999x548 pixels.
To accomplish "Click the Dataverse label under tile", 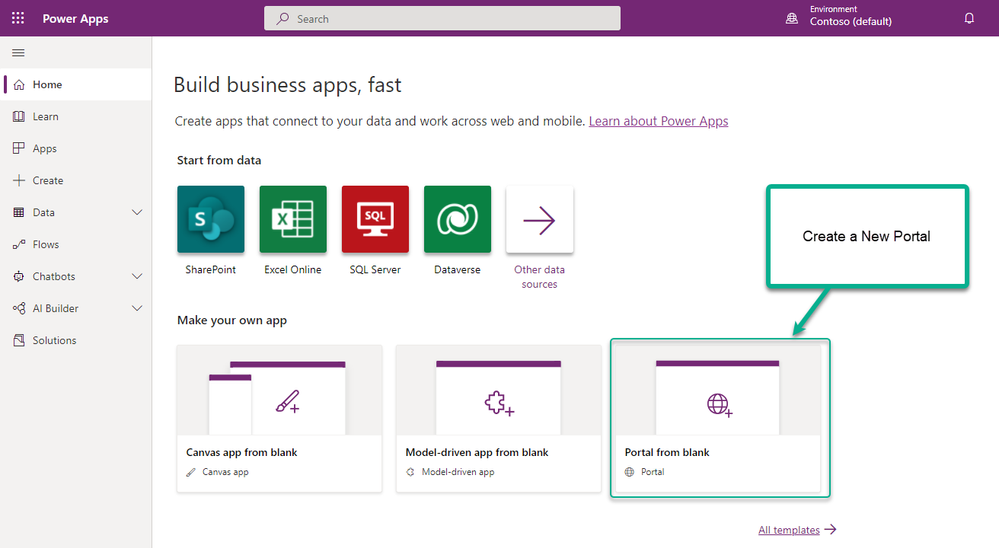I will coord(457,270).
